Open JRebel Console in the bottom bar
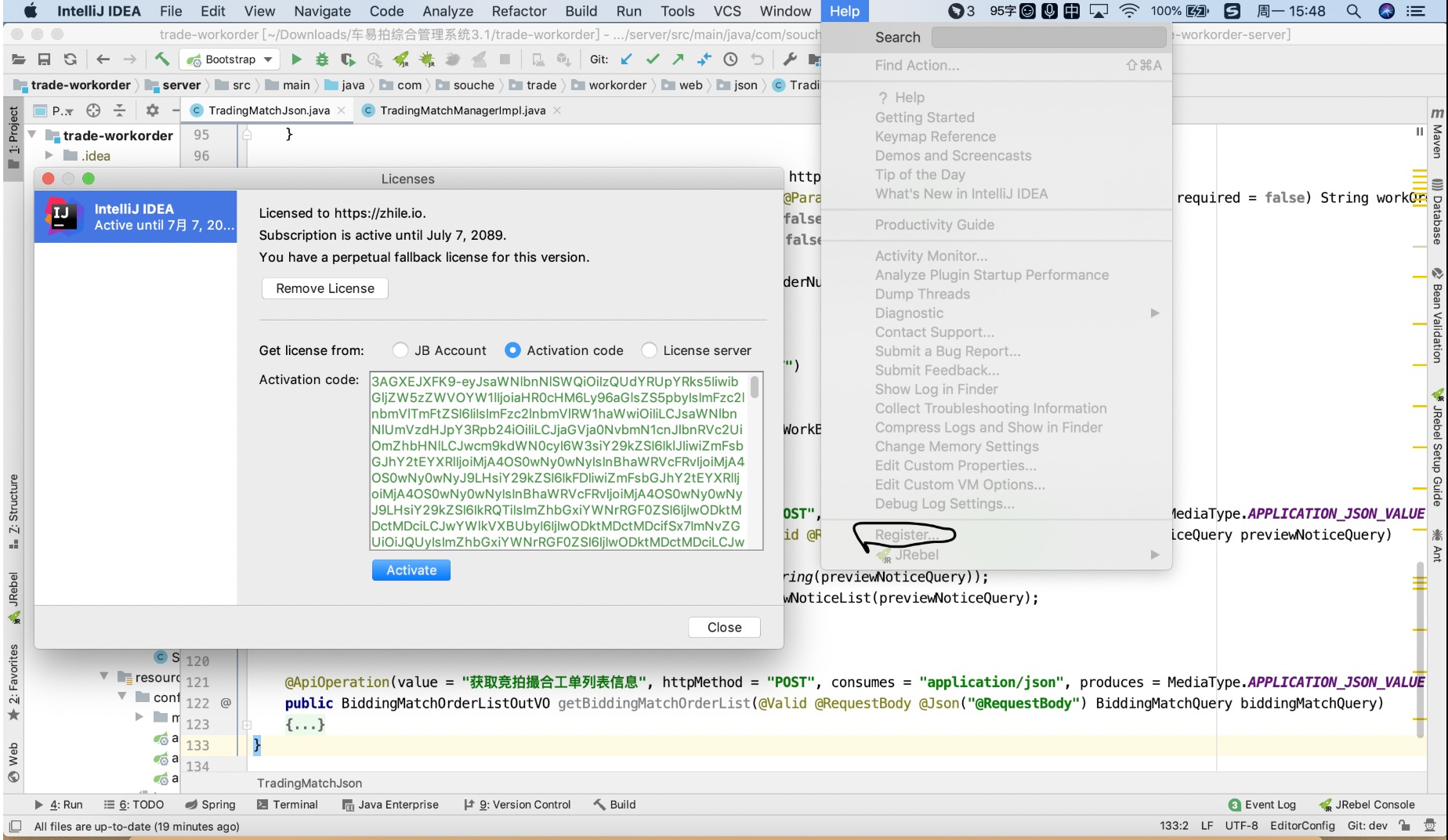The height and width of the screenshot is (840, 1448). click(1367, 805)
